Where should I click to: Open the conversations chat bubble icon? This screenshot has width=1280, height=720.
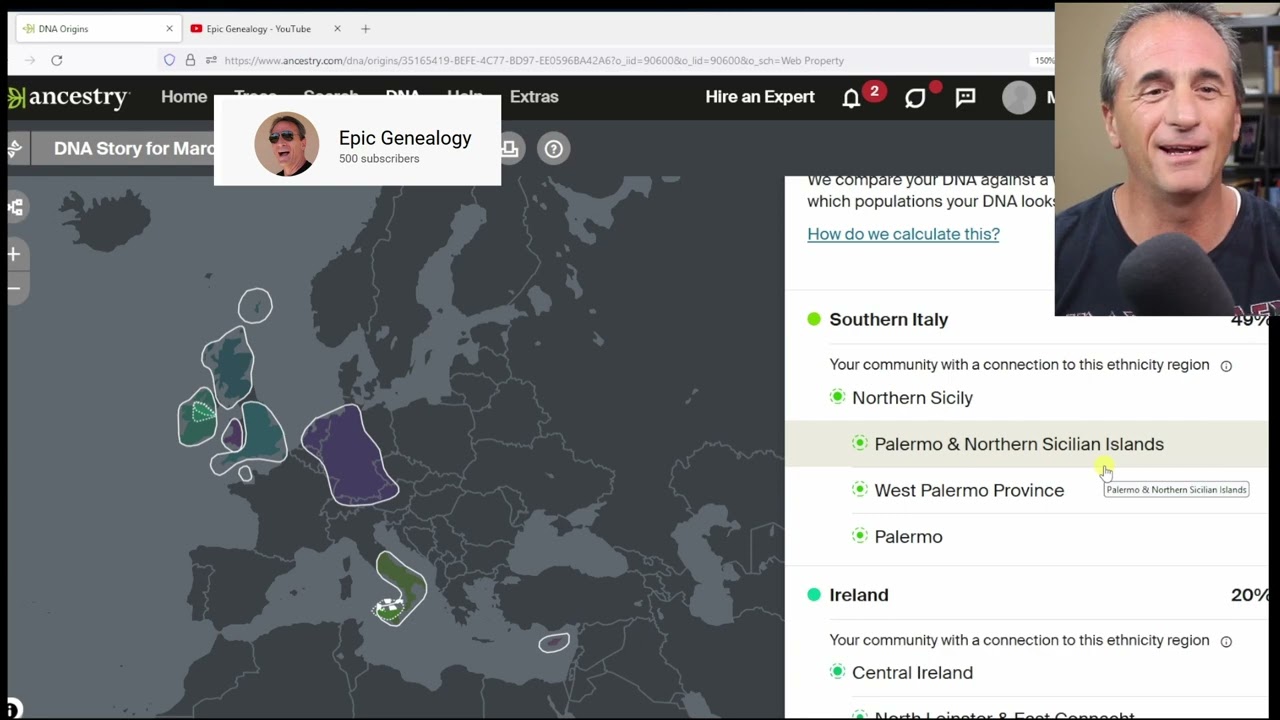[x=915, y=98]
